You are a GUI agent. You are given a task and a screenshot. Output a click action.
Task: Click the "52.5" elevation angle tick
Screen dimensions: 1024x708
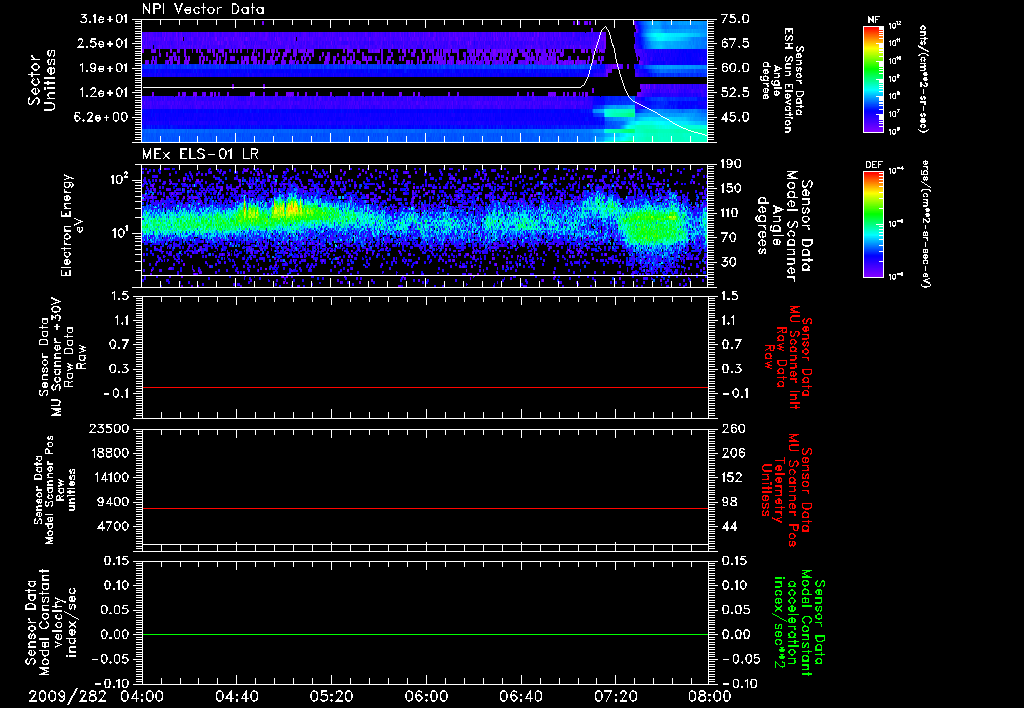(735, 92)
